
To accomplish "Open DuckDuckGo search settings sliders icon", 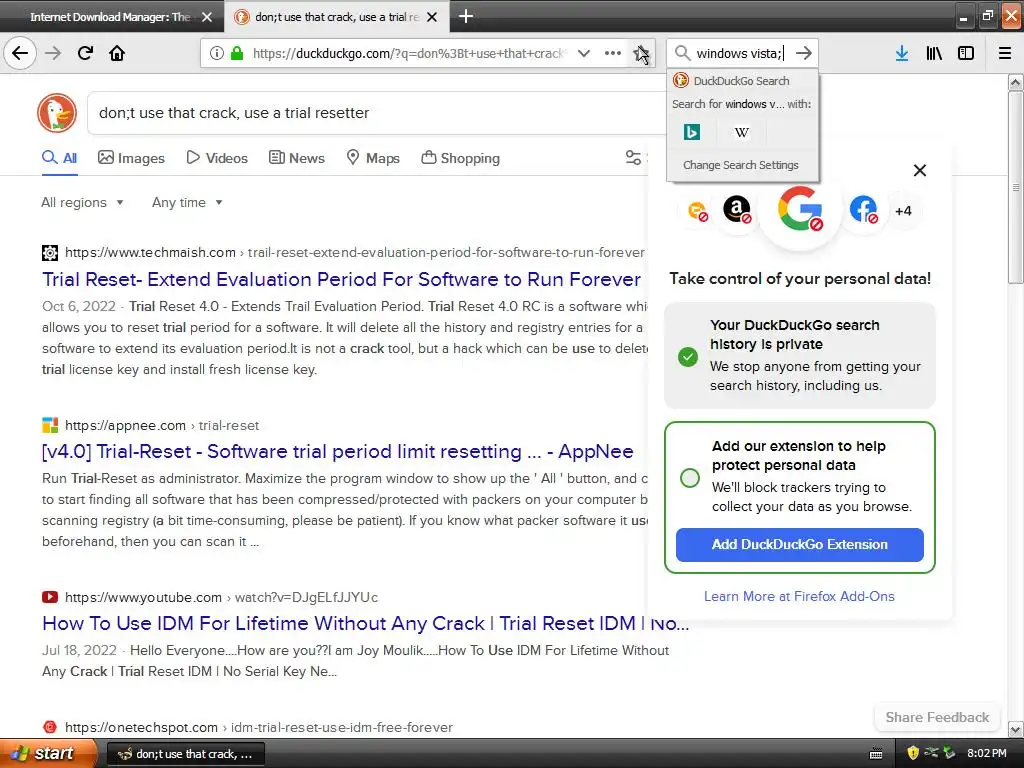I will click(633, 157).
